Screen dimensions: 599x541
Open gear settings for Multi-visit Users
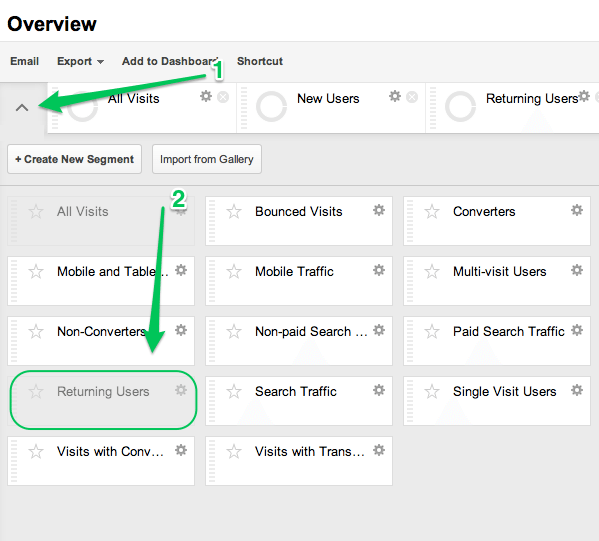point(576,270)
